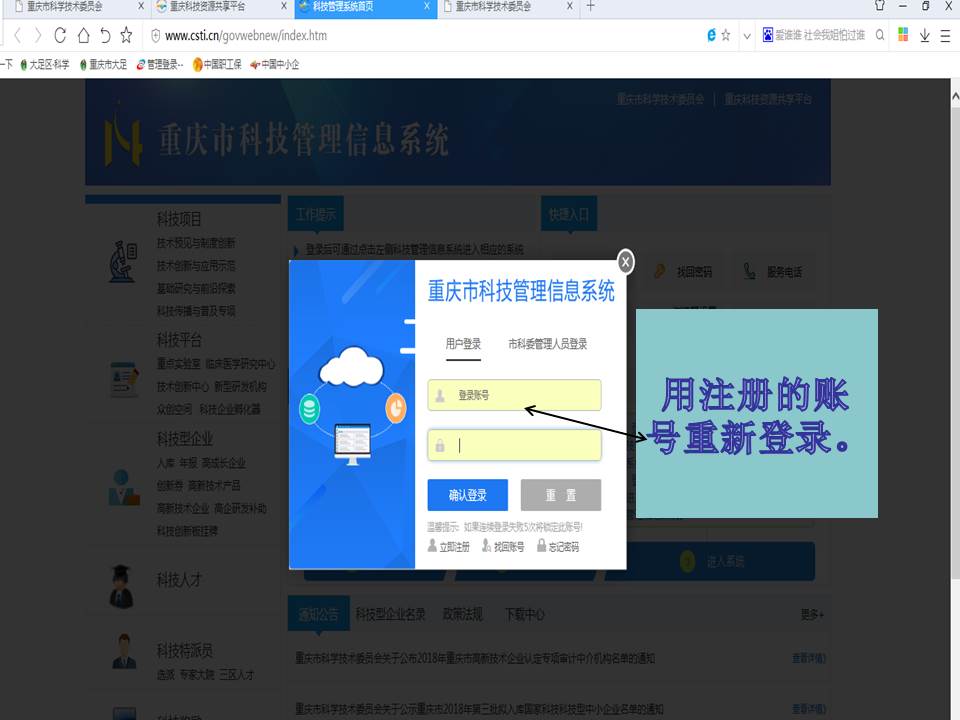Click the 科技型企业 sidebar icon
The image size is (960, 720).
(x=124, y=487)
